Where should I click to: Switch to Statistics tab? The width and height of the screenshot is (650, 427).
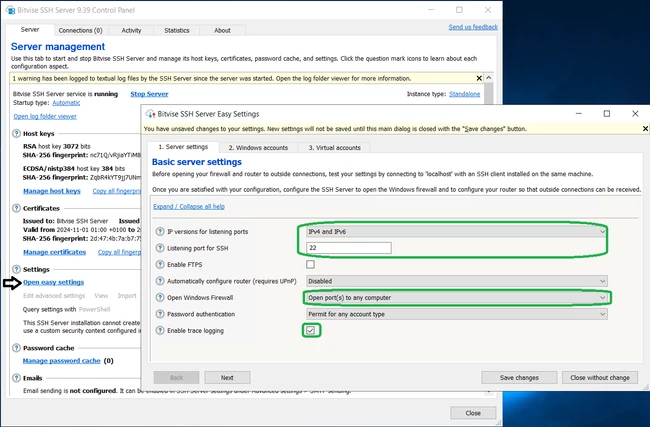(x=177, y=30)
